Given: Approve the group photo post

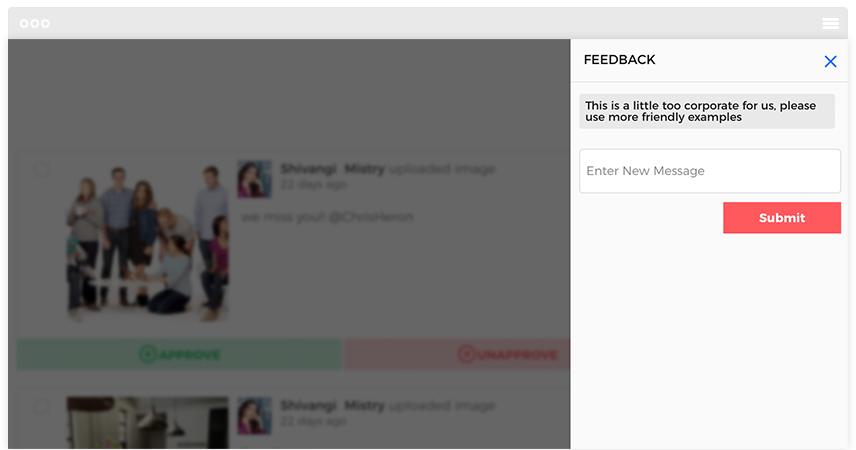Looking at the screenshot, I should [179, 354].
